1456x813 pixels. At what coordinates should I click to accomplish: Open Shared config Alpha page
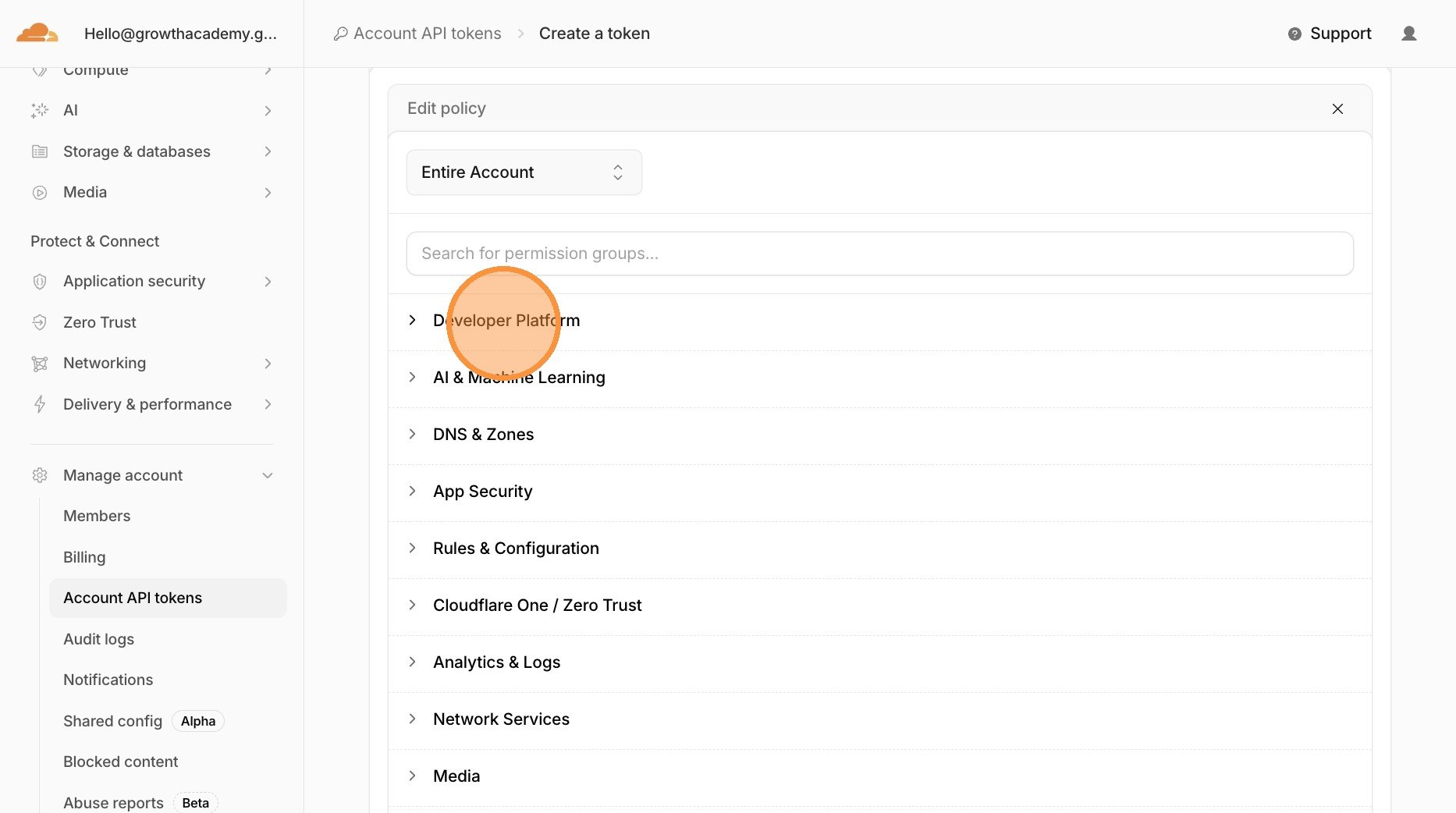(x=144, y=721)
